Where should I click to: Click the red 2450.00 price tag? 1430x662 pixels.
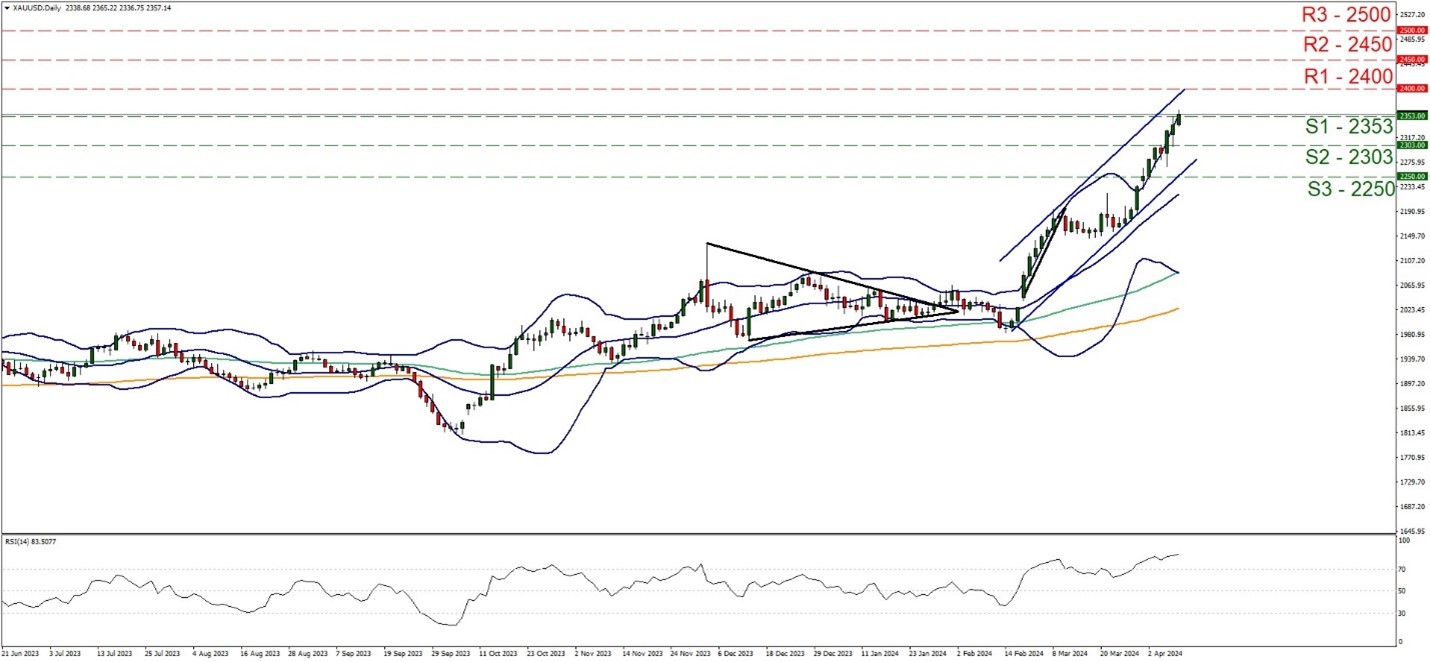(1411, 60)
